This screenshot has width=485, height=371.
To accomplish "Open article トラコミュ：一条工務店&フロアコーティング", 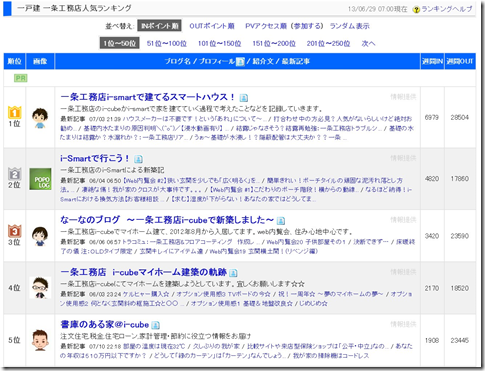I will 190,242.
